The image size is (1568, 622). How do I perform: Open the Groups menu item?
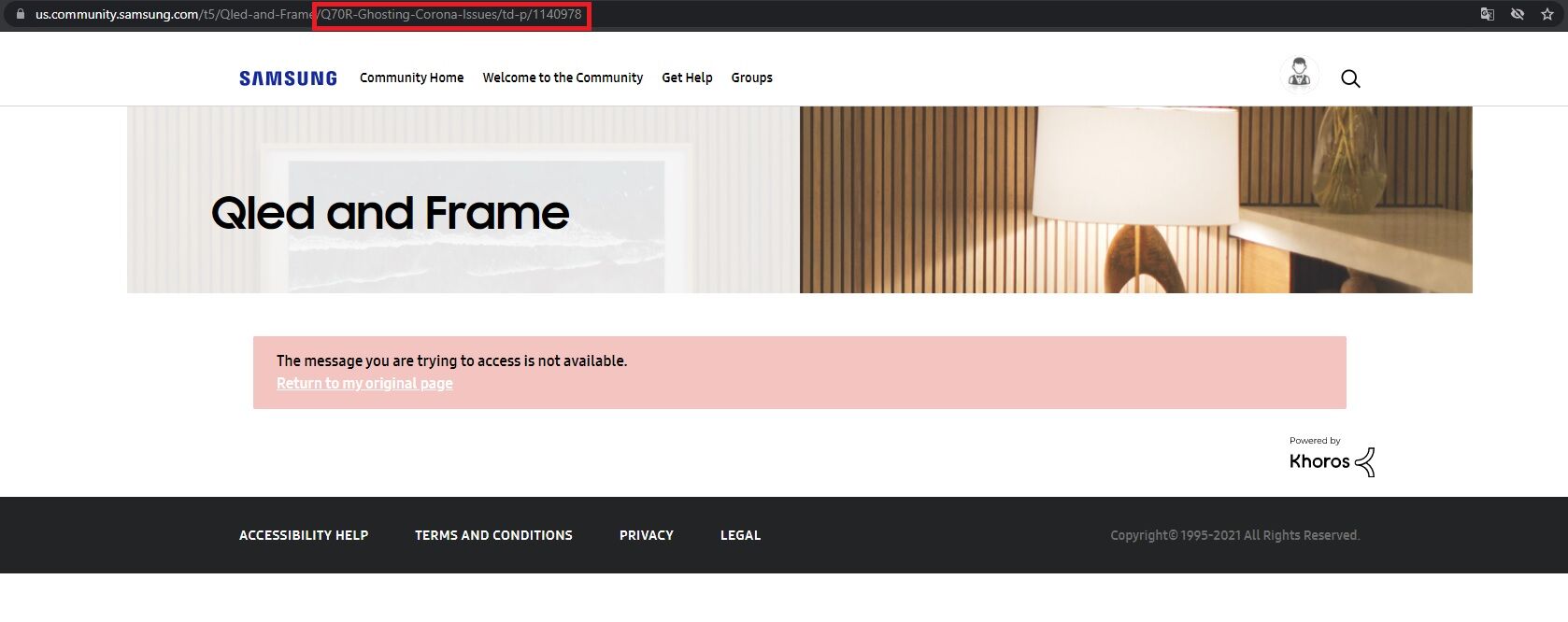[x=751, y=78]
